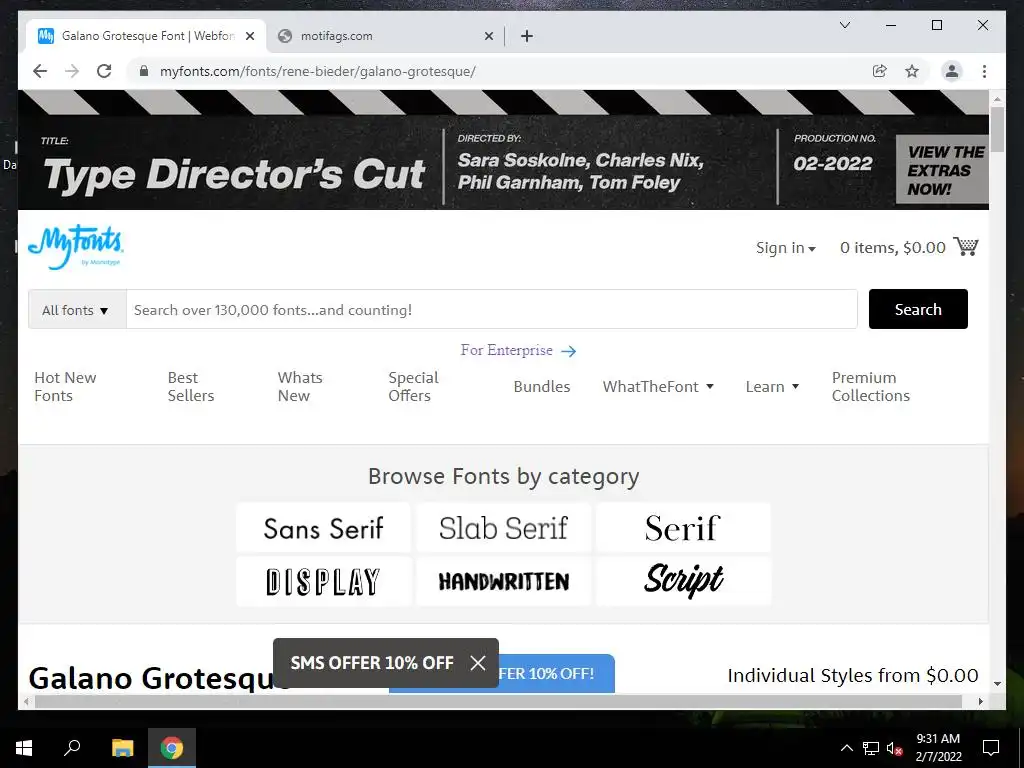
Task: Expand Learn menu
Action: click(773, 387)
